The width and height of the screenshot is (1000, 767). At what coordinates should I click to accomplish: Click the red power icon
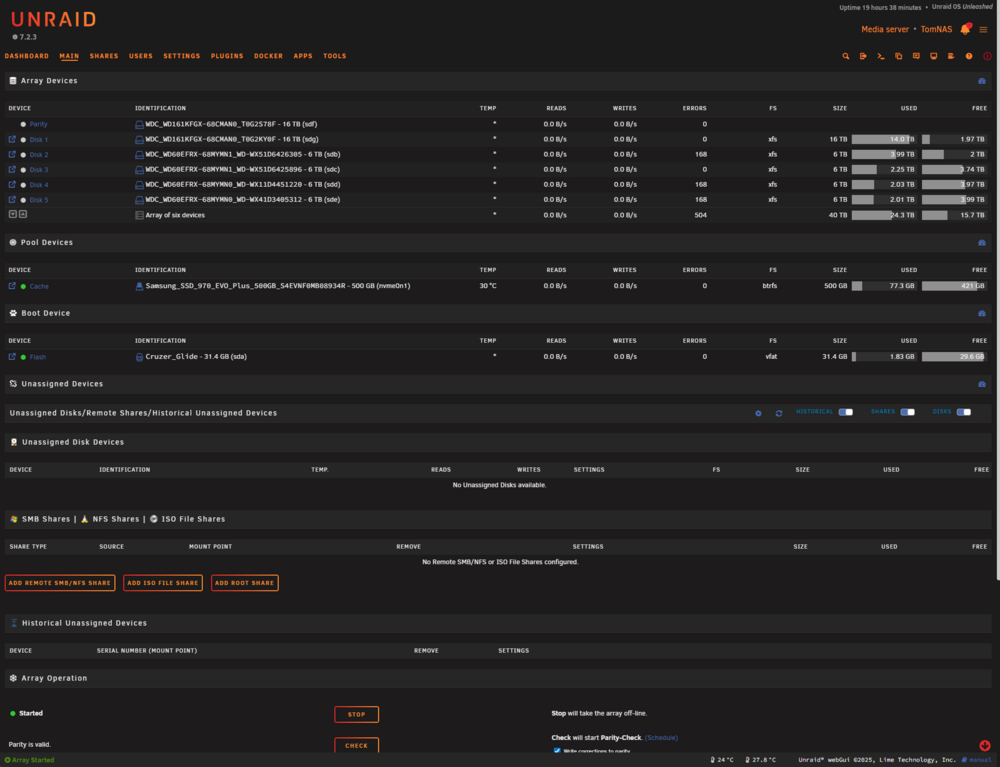point(987,56)
